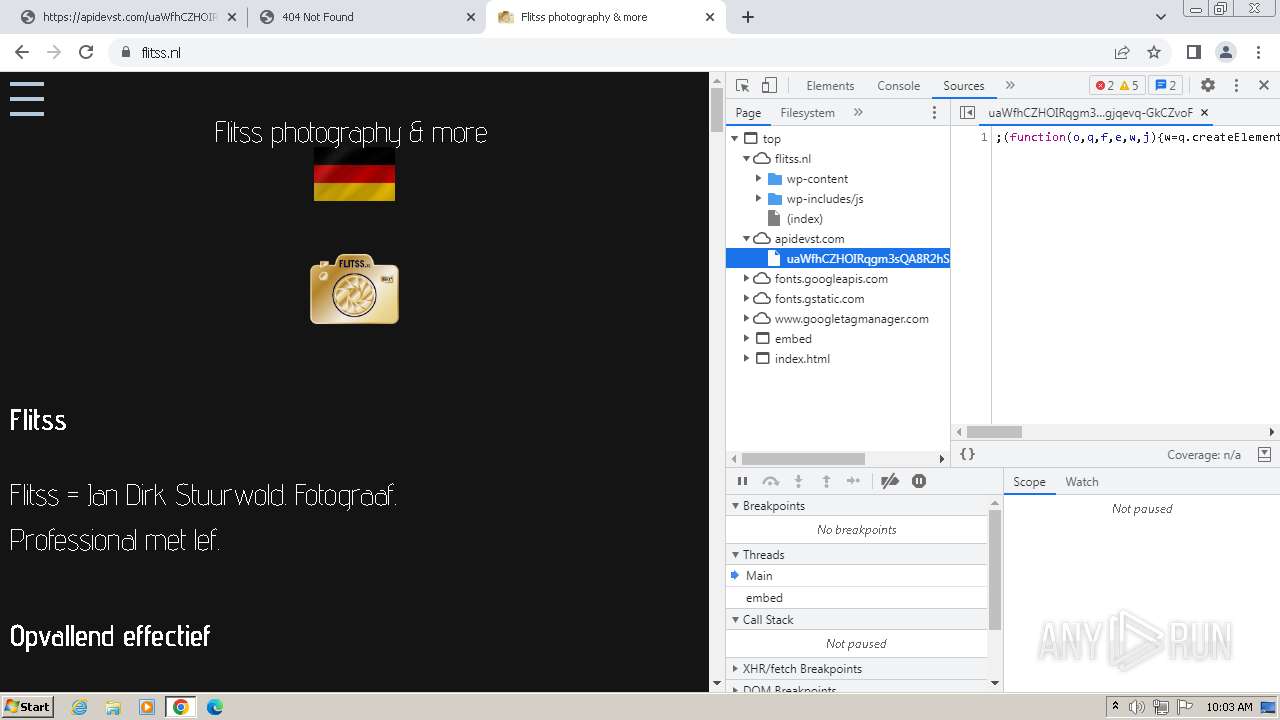1280x720 pixels.
Task: Open the issues counter showing 2
Action: [1166, 86]
